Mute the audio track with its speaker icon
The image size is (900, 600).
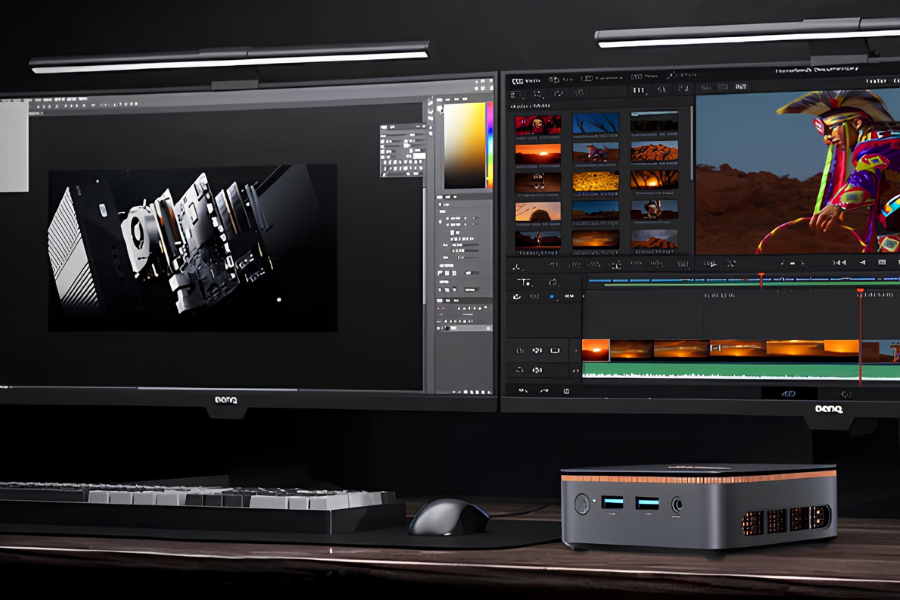coord(537,370)
